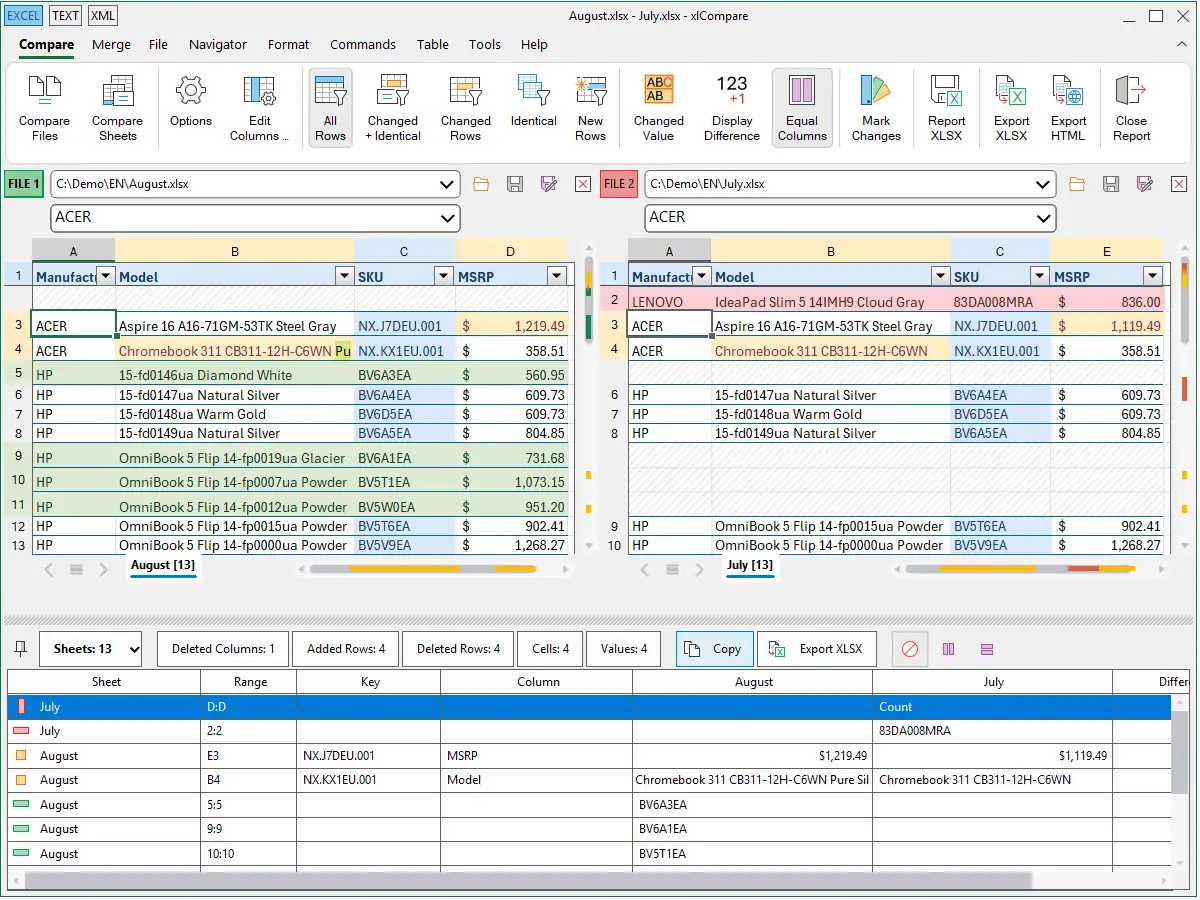Open the ACER sheet dropdown for July file
Image resolution: width=1200 pixels, height=900 pixels.
click(1043, 218)
